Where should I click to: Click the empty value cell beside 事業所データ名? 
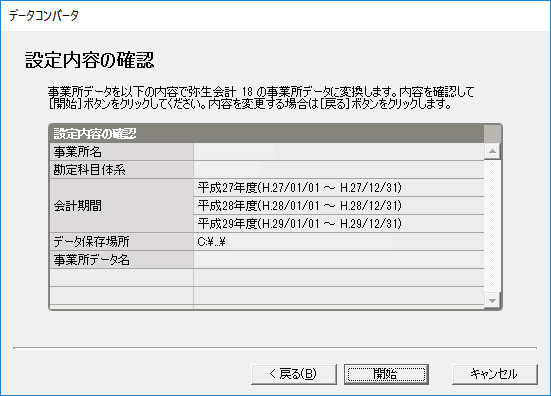338,260
